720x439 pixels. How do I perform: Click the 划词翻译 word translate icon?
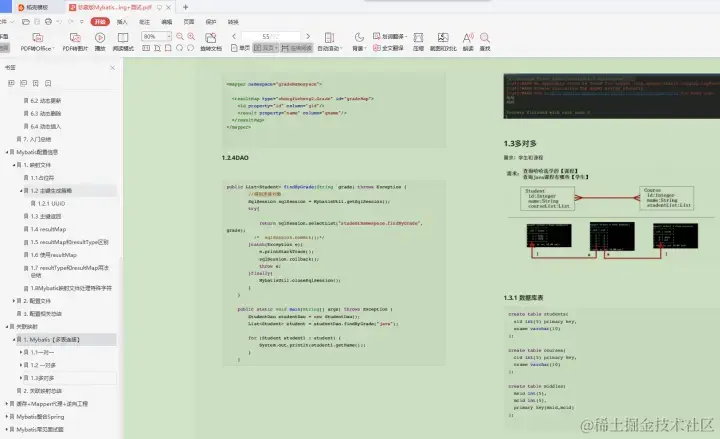[377, 36]
